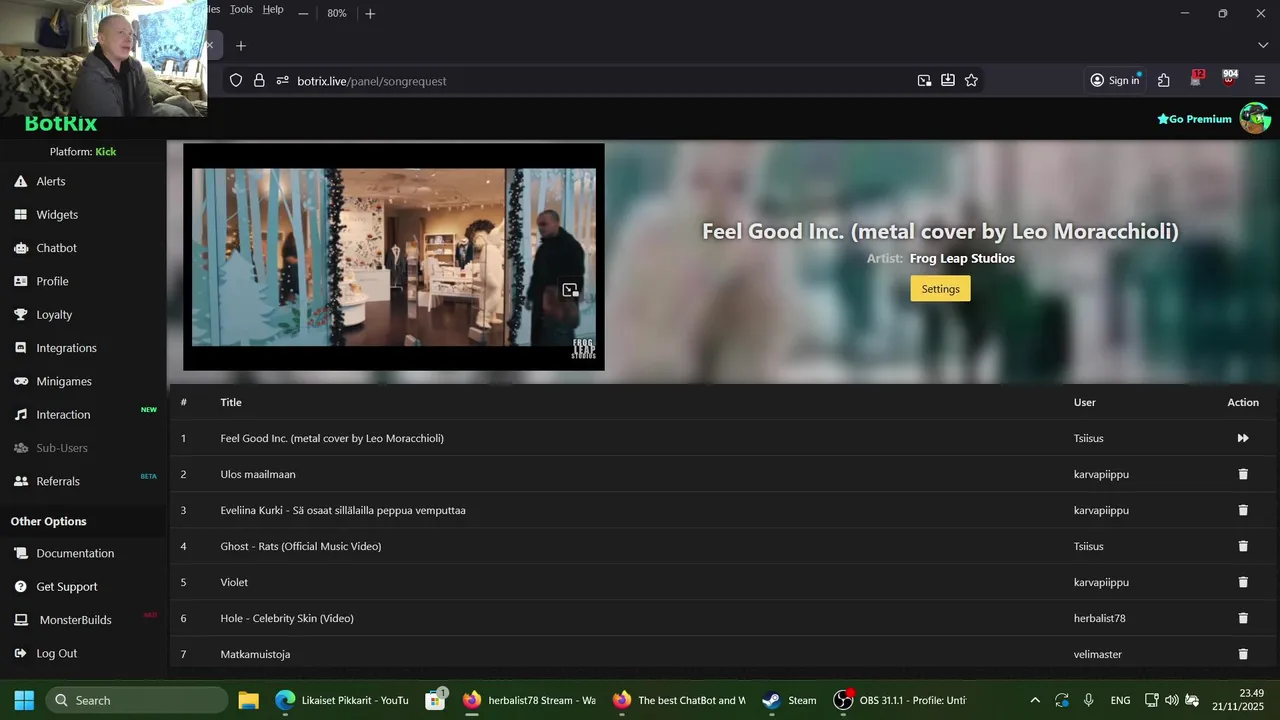Open the volume speaker tray icon
This screenshot has width=1280, height=720.
pos(1171,700)
